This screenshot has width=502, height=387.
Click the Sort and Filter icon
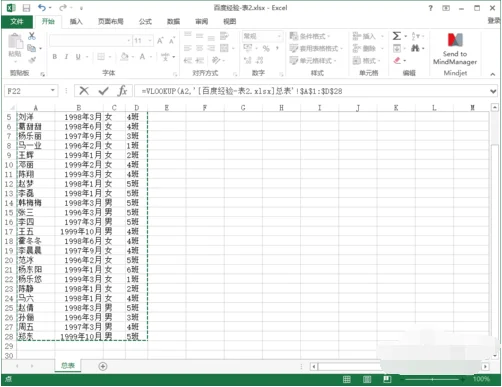point(415,36)
